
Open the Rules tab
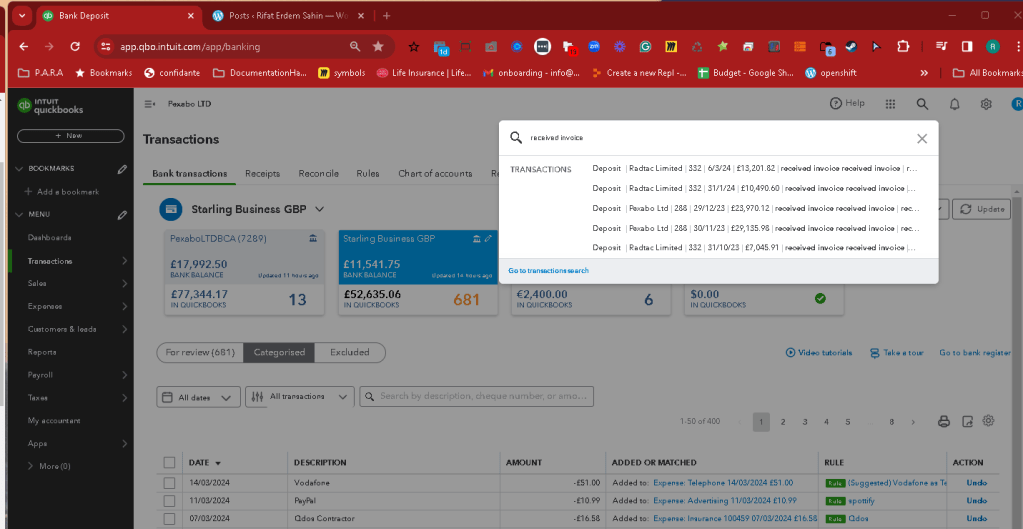[368, 174]
